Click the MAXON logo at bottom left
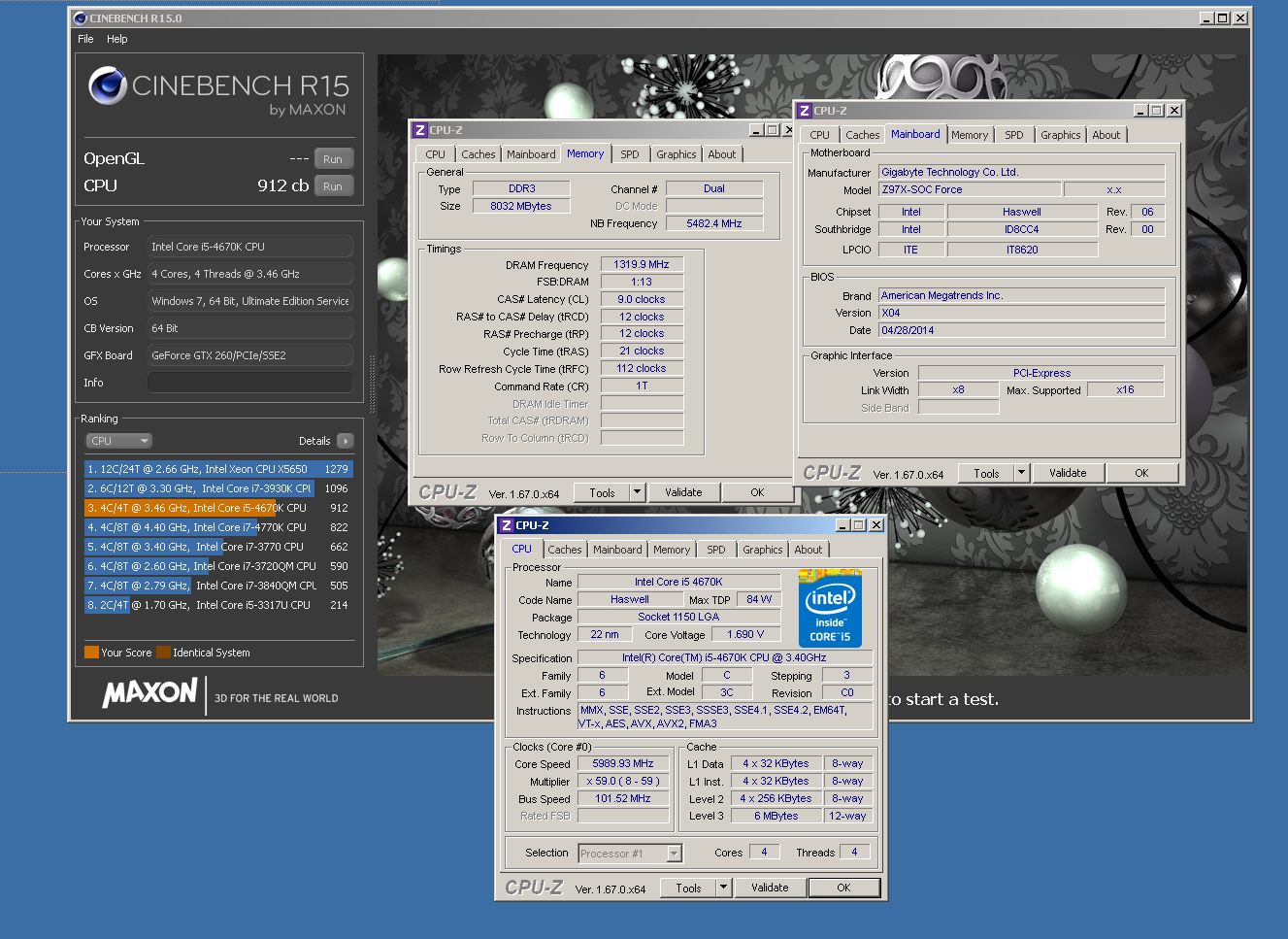This screenshot has height=939, width=1288. (149, 693)
